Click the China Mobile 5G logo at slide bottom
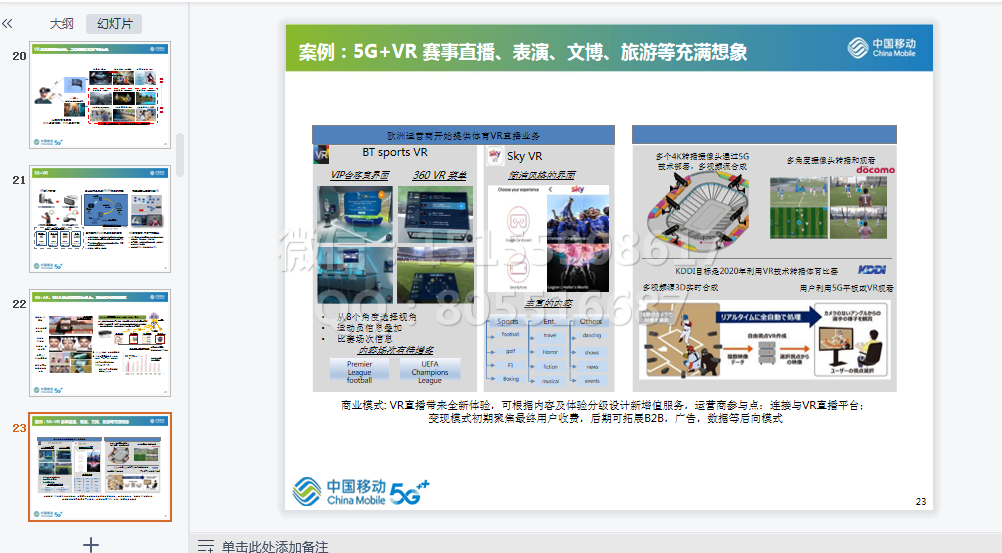Image resolution: width=1002 pixels, height=553 pixels. point(360,492)
